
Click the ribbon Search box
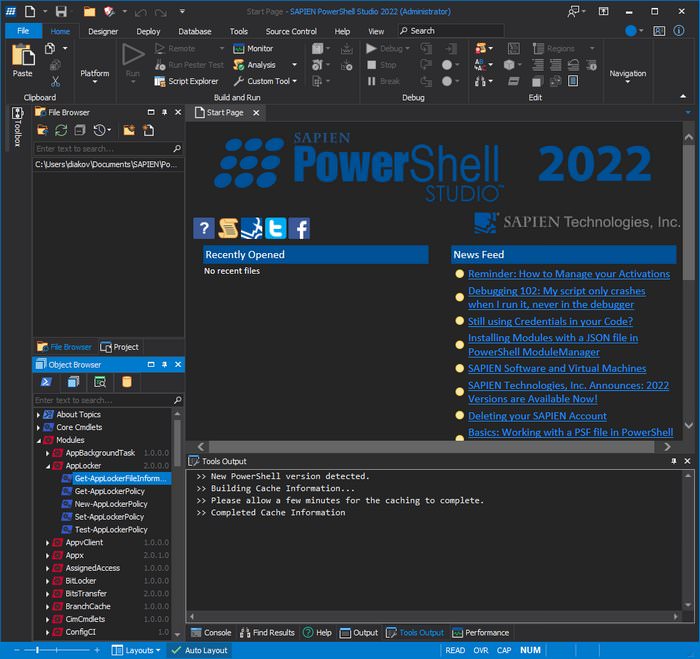[x=451, y=31]
